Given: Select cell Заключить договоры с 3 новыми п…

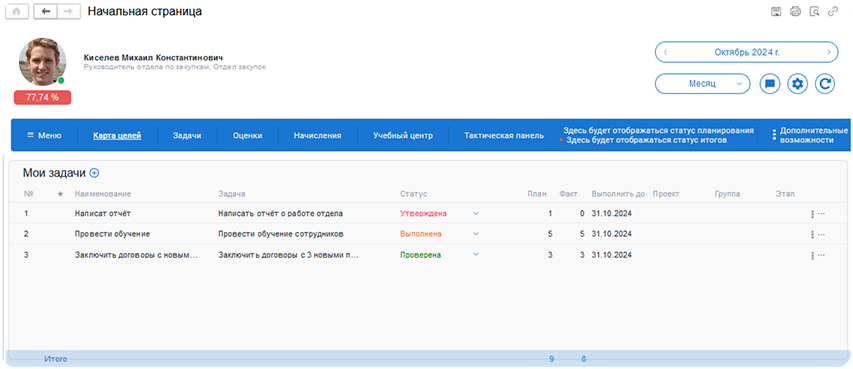Looking at the screenshot, I should tap(287, 254).
